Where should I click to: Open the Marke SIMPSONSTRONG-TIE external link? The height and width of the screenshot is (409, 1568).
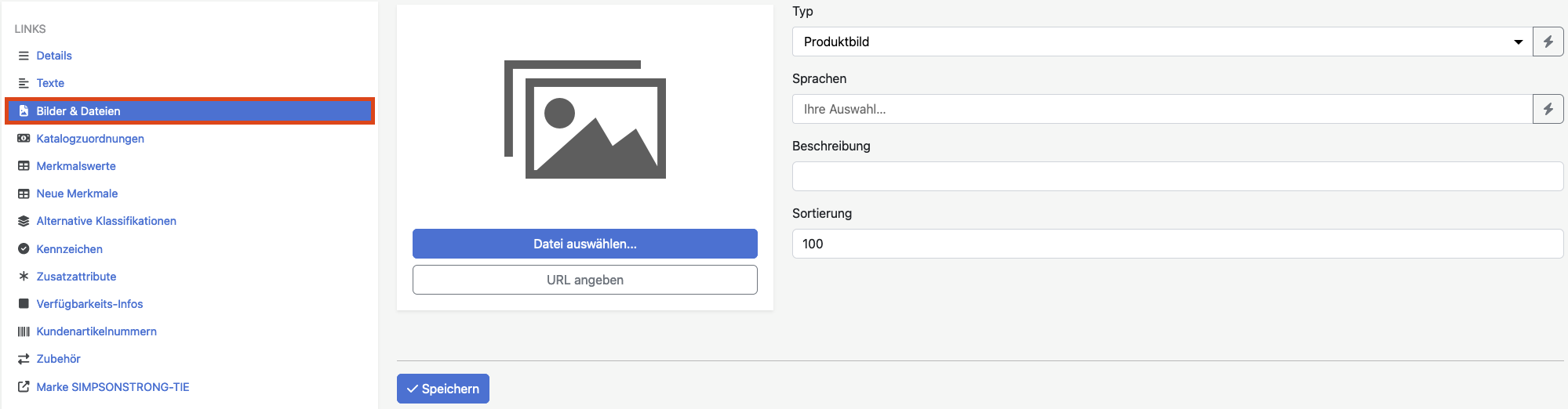(113, 387)
